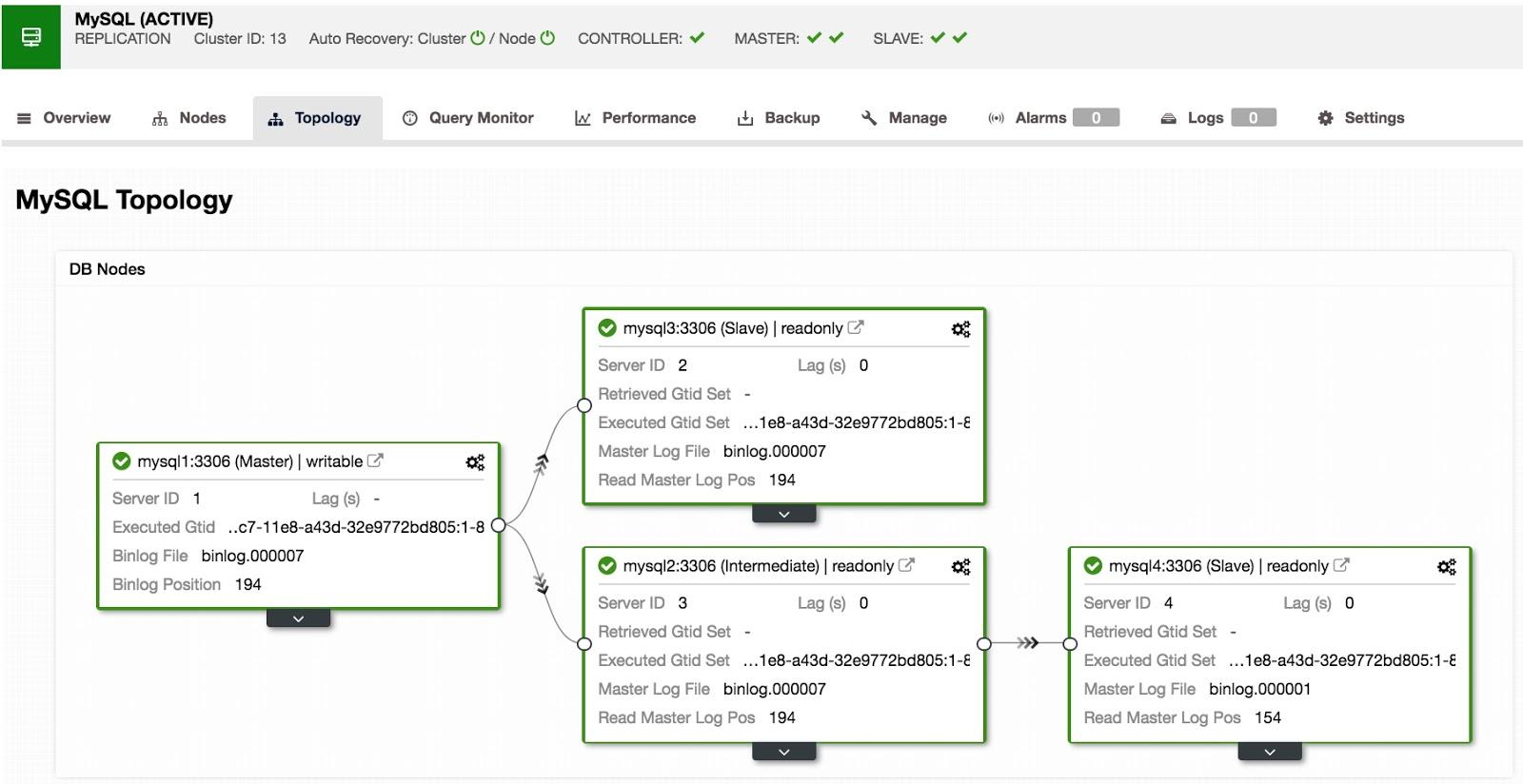Open the Logs tab

[1205, 118]
